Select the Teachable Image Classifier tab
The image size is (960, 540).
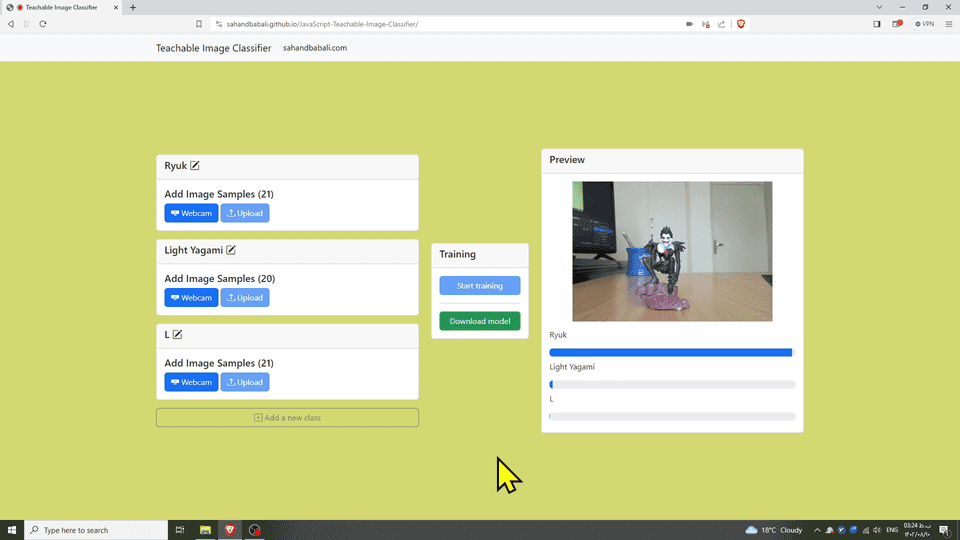[61, 7]
